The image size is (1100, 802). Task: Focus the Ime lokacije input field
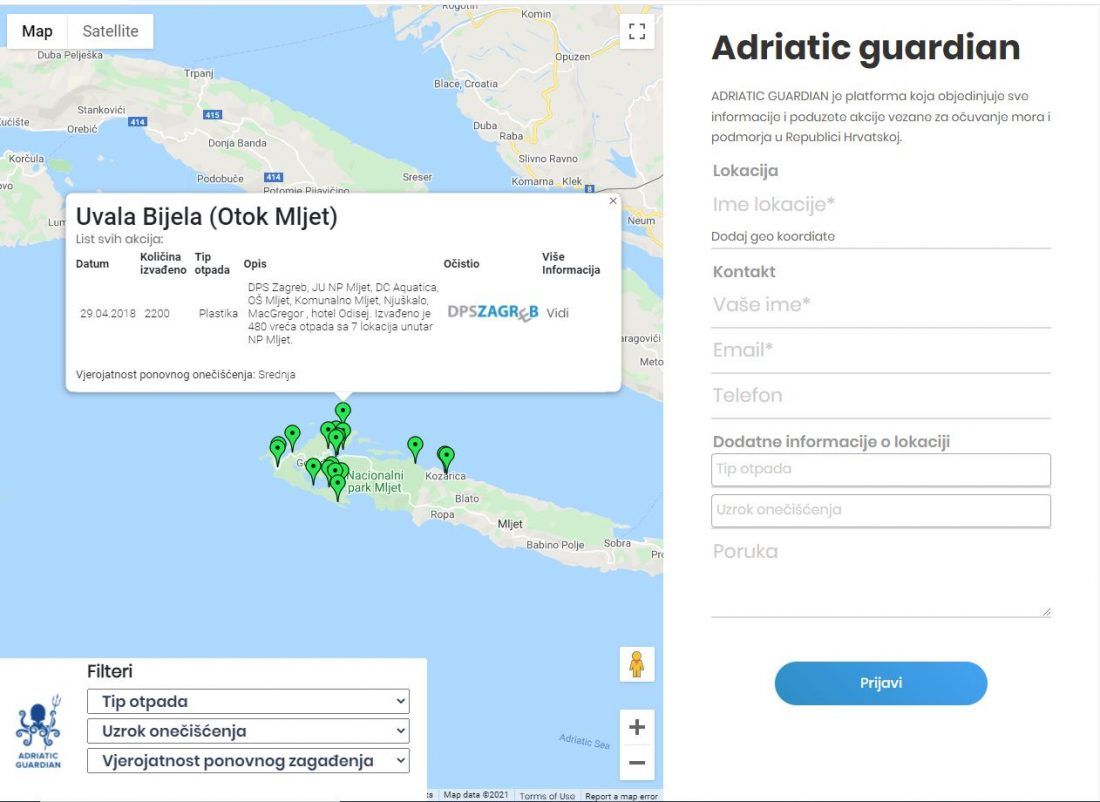click(880, 205)
